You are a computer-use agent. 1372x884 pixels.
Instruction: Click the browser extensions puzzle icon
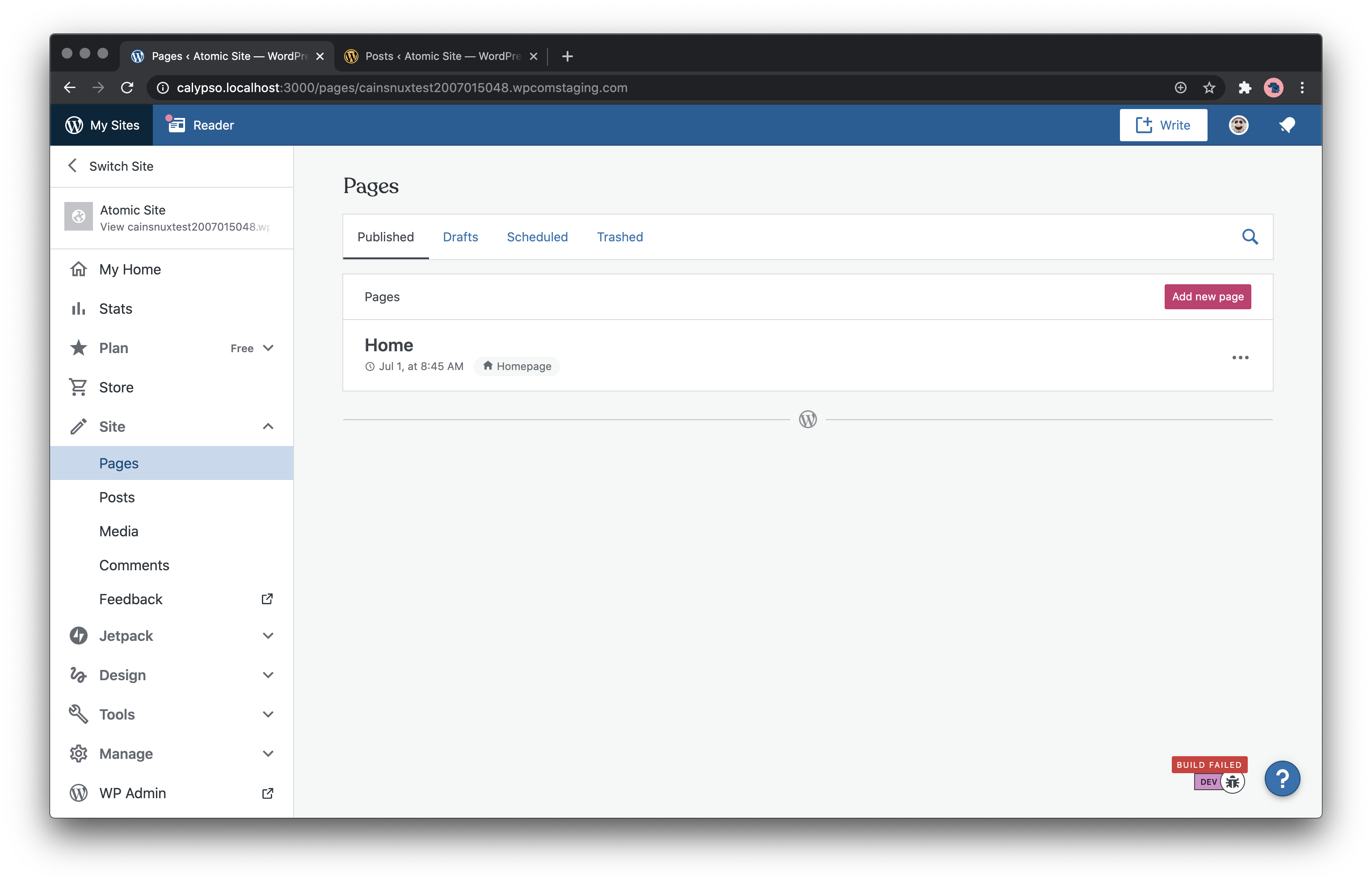pos(1245,88)
